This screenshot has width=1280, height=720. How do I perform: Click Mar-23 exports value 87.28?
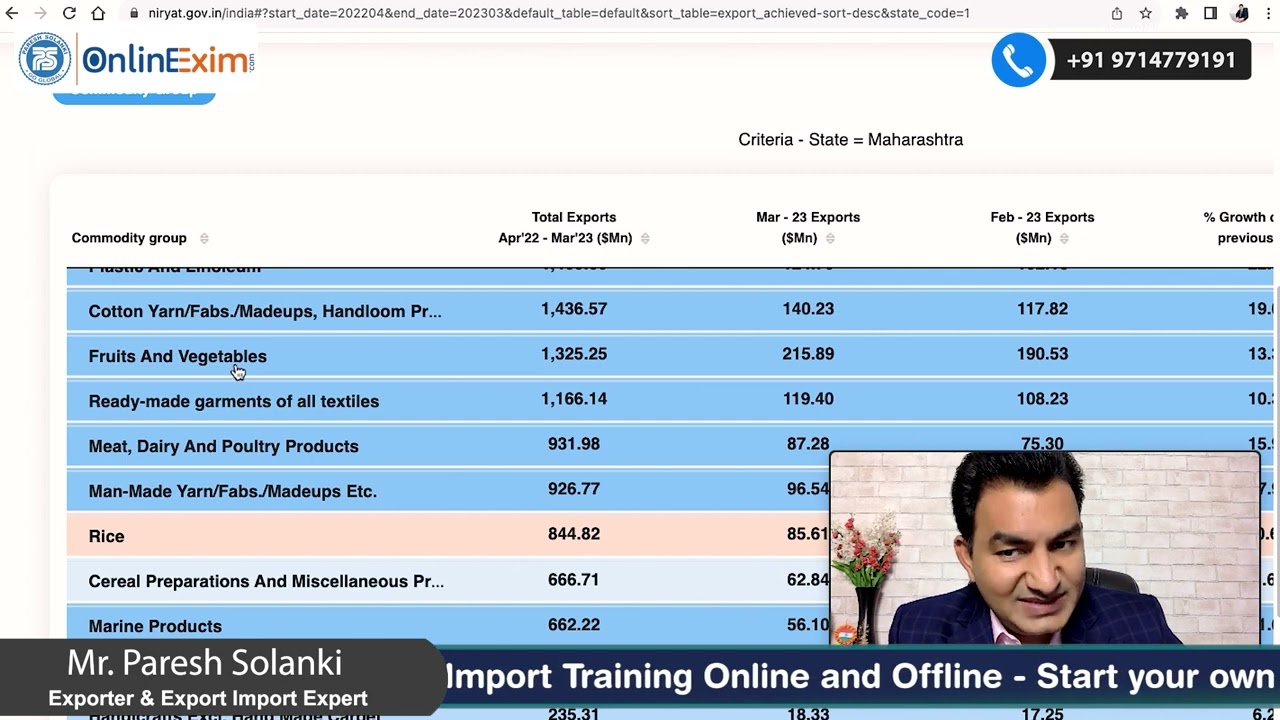tap(808, 444)
